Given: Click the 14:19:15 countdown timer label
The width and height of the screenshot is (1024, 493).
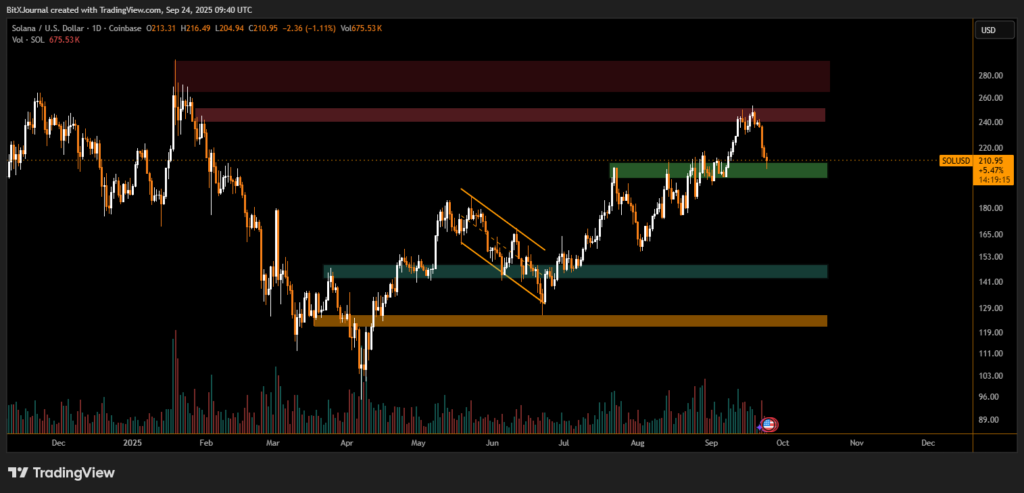Looking at the screenshot, I should point(989,180).
